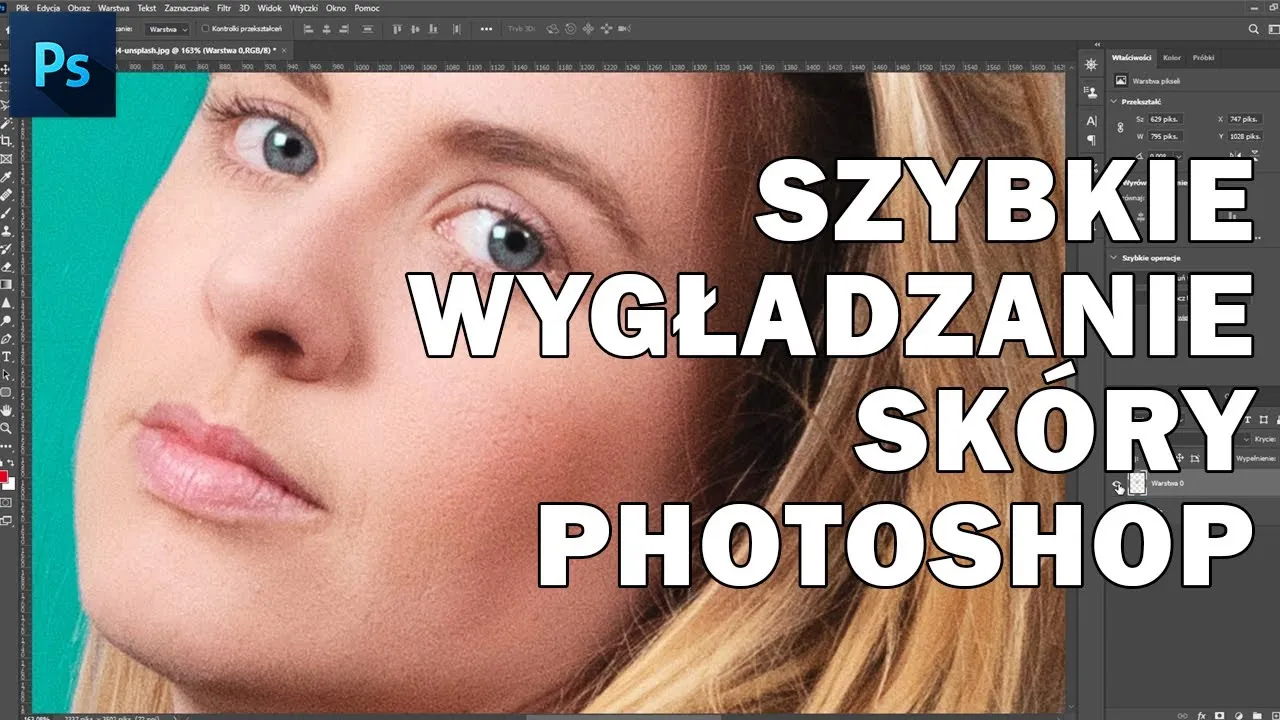Select the Rectangle shape tool
Screen dimensions: 1280x720
coord(6,393)
